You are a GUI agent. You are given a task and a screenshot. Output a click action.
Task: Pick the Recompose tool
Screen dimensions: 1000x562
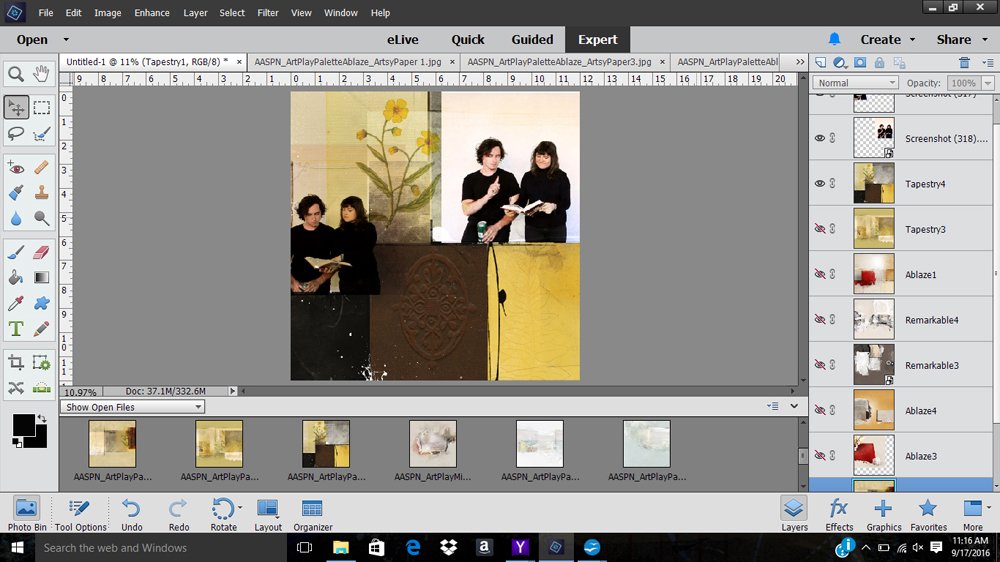(41, 363)
